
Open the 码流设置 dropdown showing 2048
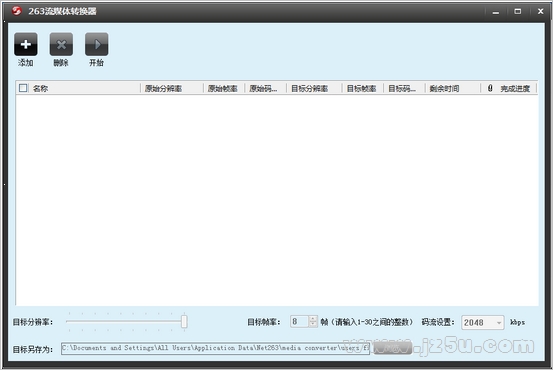[482, 322]
